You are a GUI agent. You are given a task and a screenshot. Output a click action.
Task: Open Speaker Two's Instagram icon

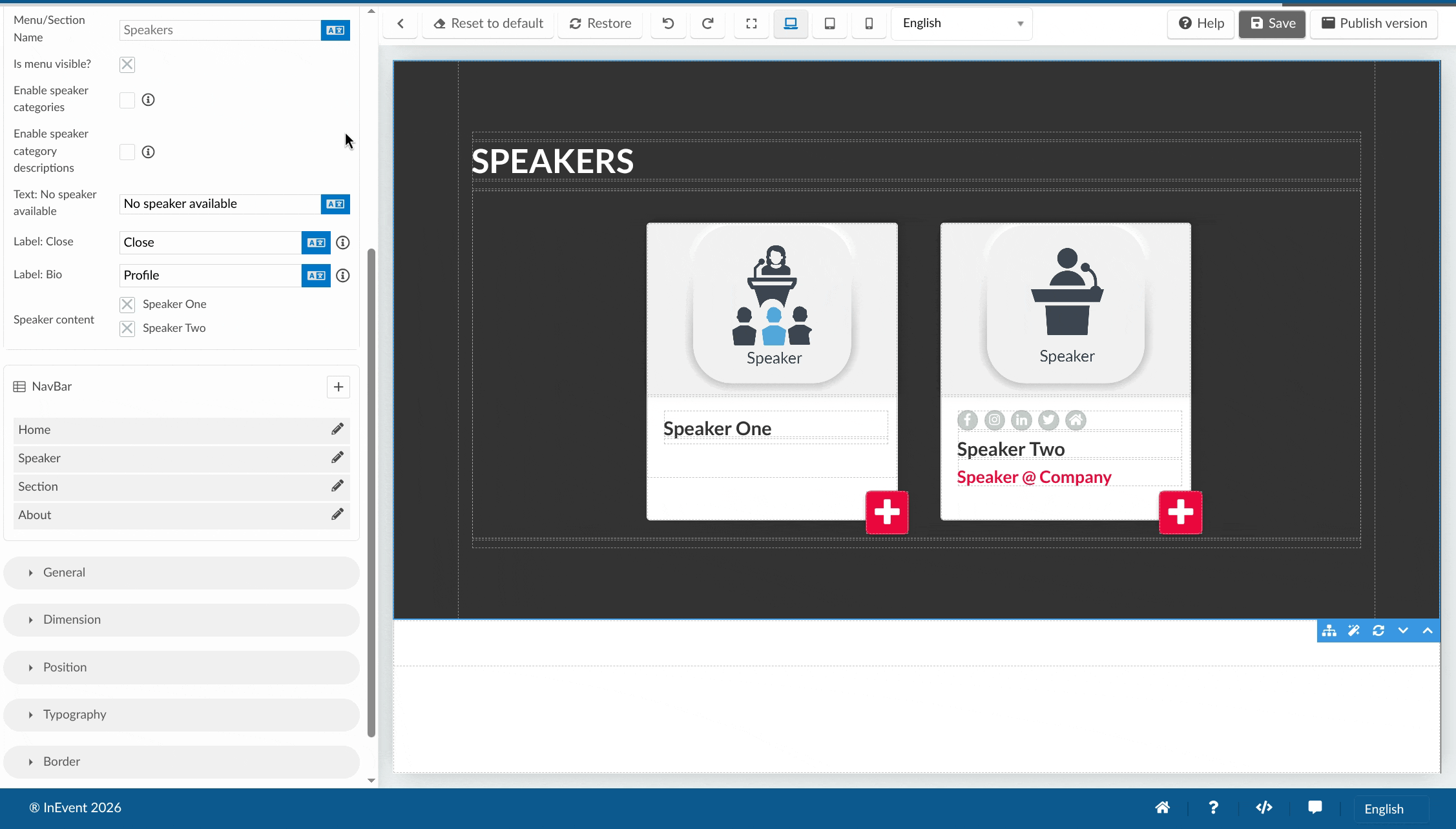coord(995,420)
